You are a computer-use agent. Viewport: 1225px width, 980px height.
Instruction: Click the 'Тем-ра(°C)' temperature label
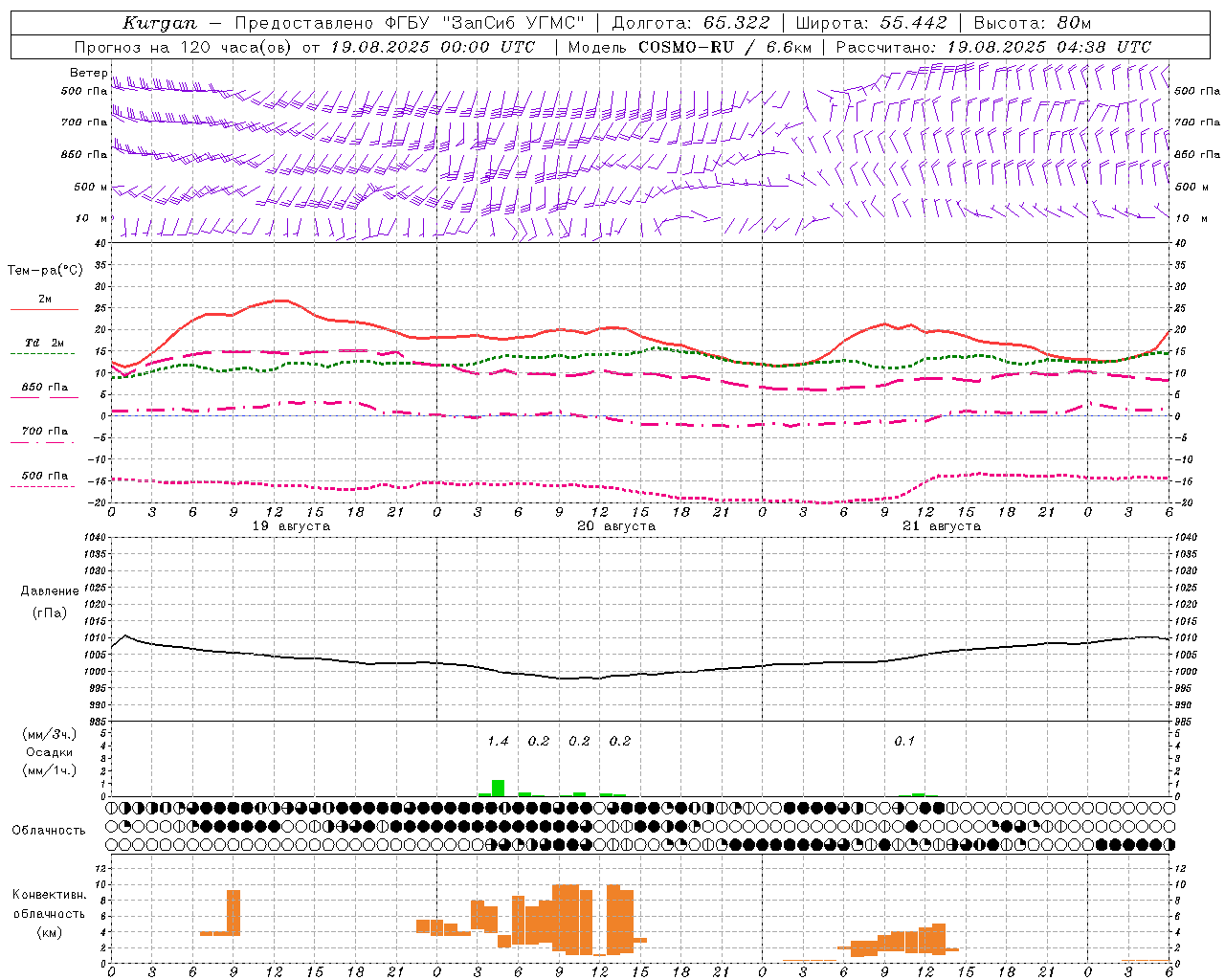[45, 271]
